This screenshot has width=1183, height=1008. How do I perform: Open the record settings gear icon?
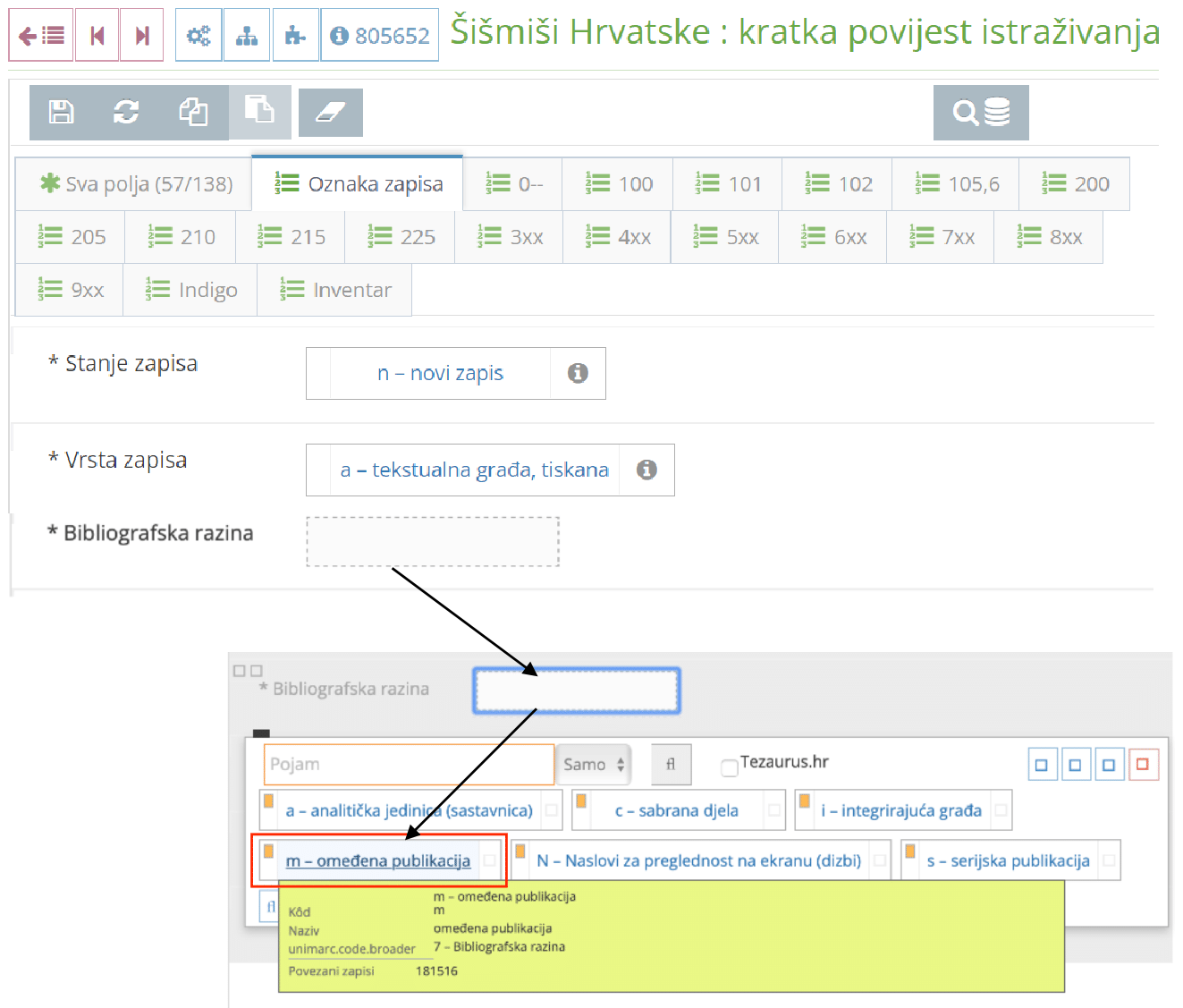point(198,34)
